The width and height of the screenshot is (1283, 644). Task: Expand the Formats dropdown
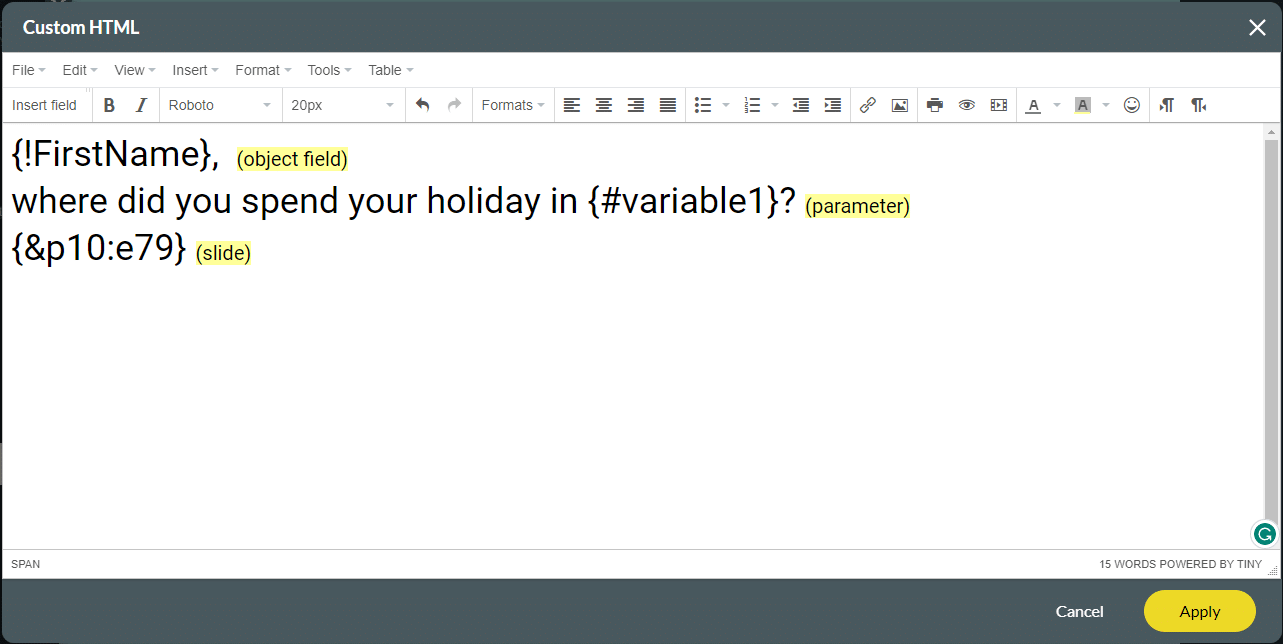[512, 105]
